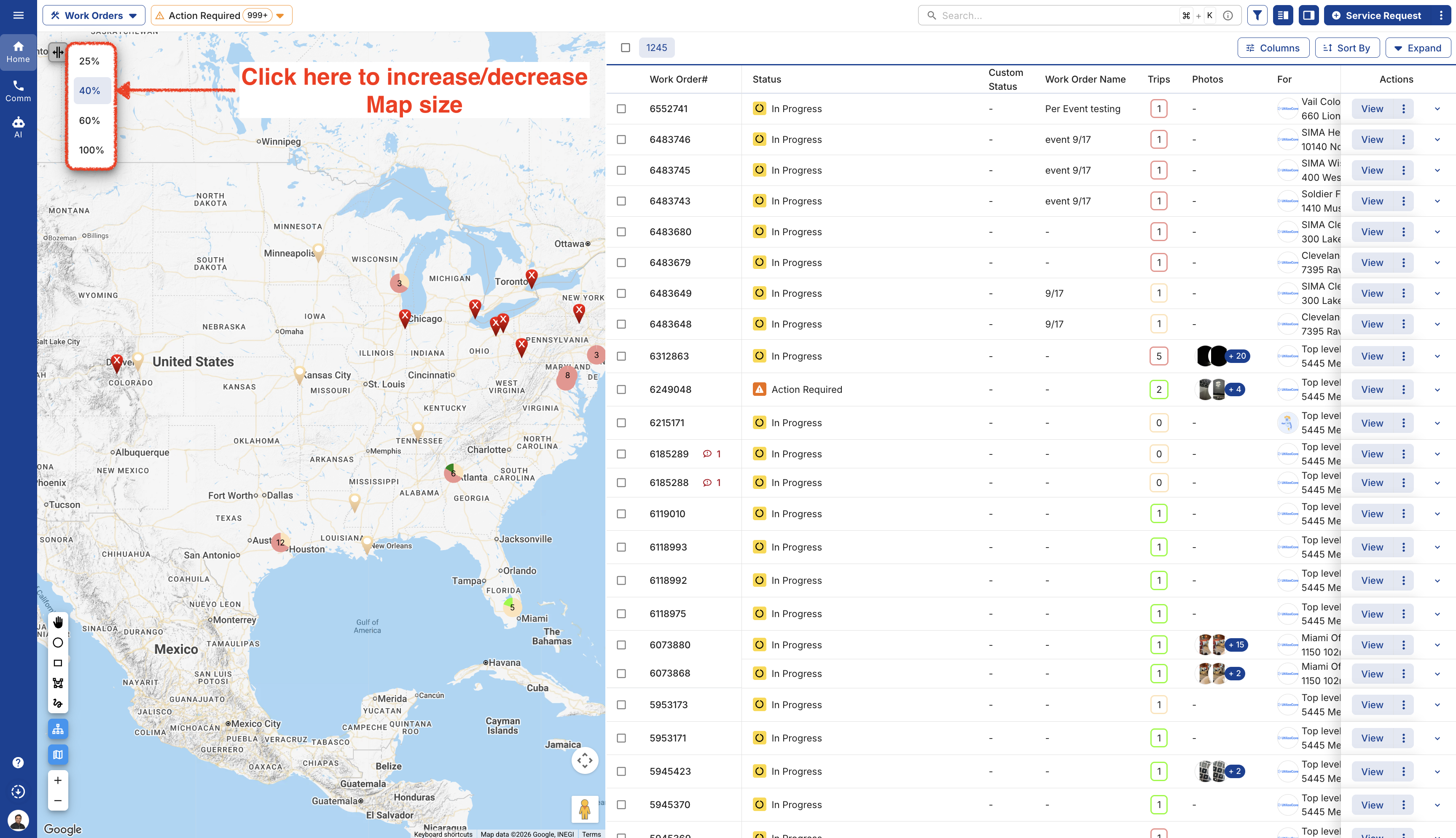Click the map resize handle icon

tap(58, 52)
